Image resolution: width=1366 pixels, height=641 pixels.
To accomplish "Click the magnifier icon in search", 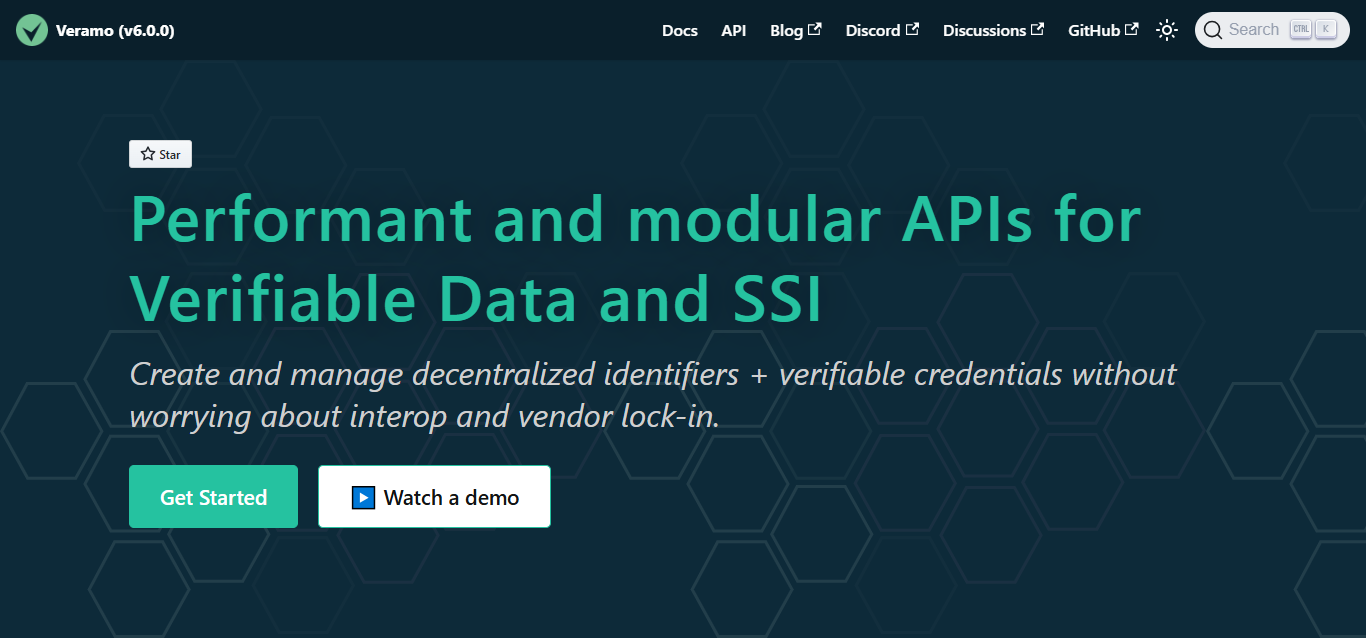I will coord(1213,30).
